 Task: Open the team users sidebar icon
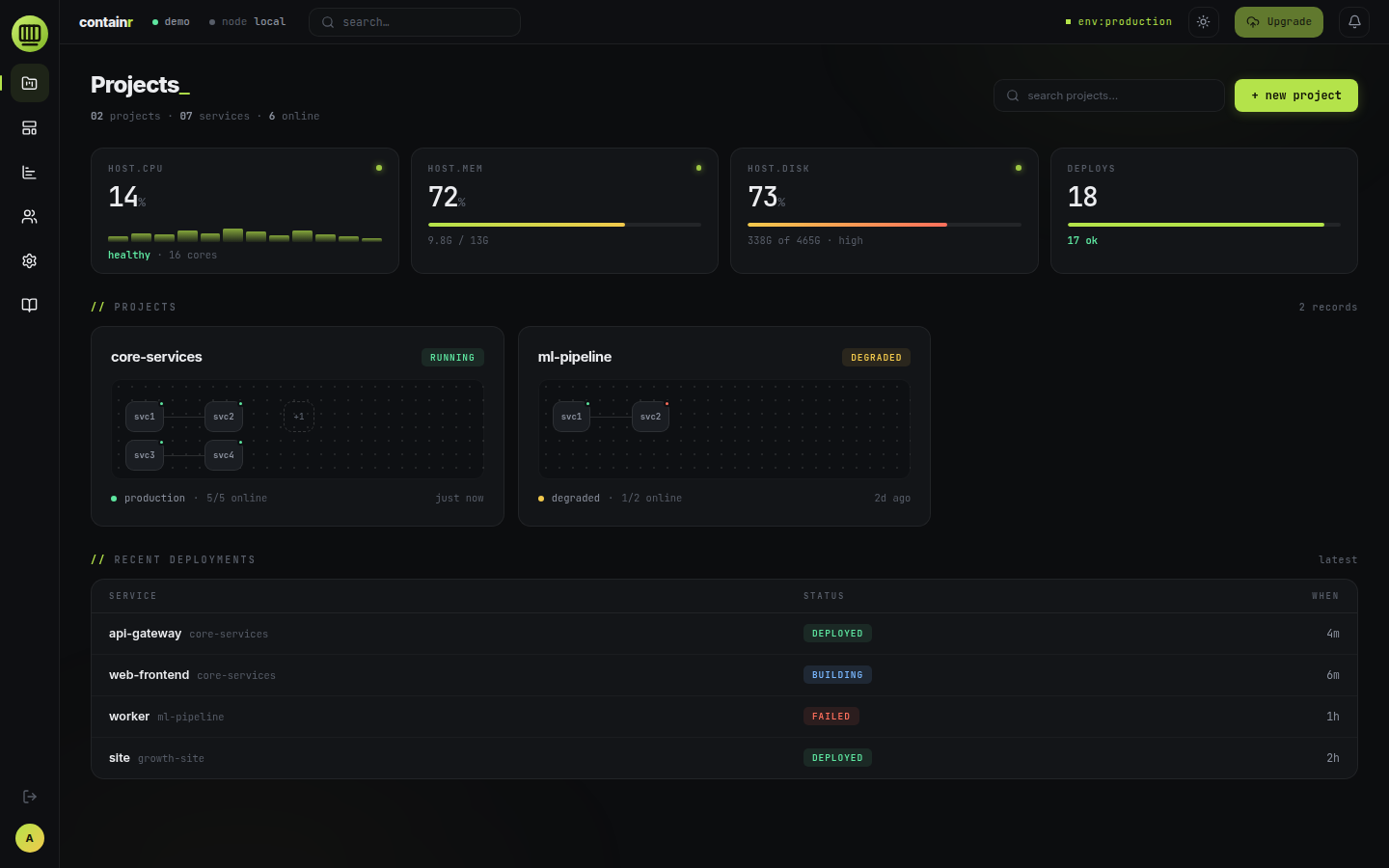click(30, 216)
